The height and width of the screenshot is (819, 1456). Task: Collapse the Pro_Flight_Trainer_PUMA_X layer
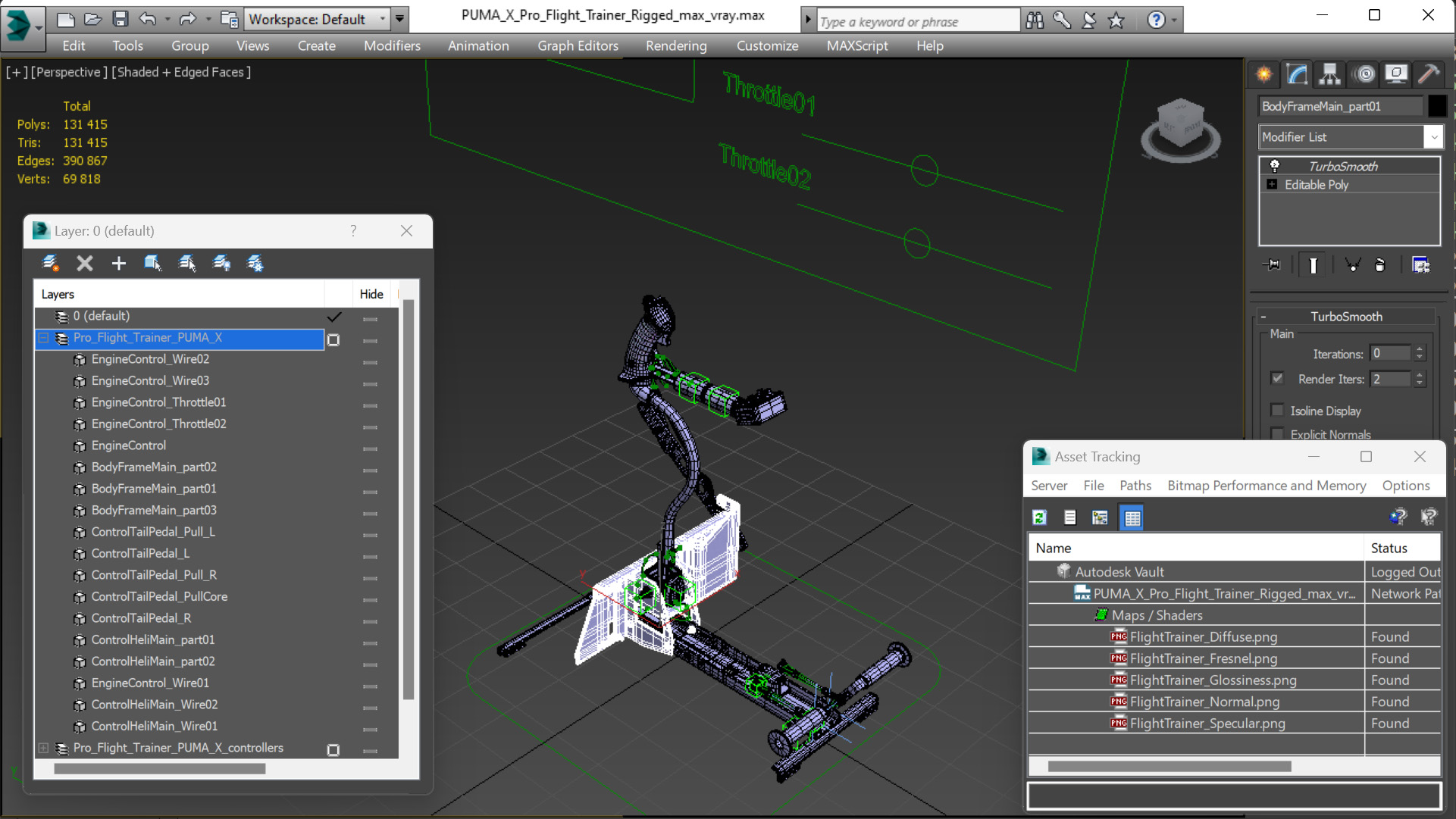point(44,338)
